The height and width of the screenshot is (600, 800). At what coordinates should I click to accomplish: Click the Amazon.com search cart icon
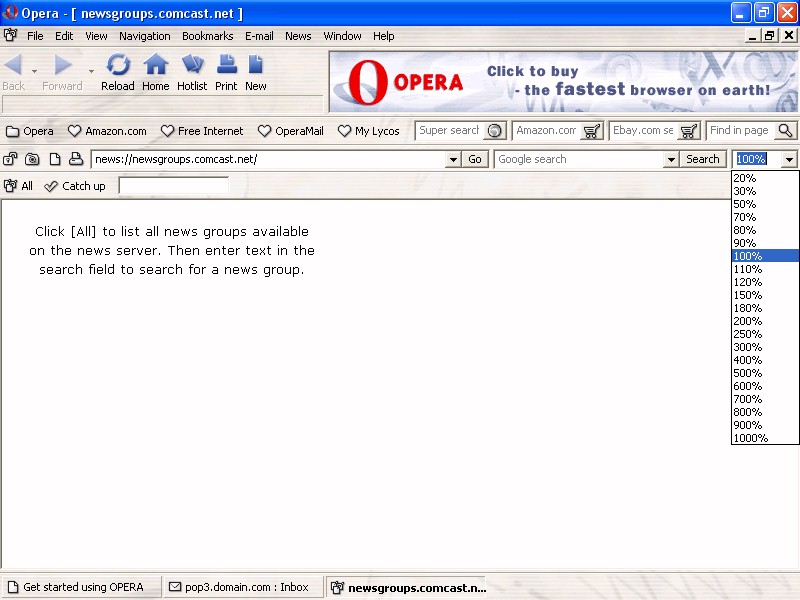point(592,131)
